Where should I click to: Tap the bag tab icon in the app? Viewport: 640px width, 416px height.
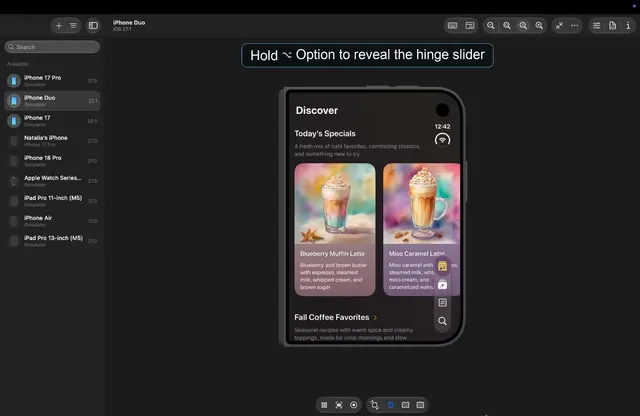[442, 285]
